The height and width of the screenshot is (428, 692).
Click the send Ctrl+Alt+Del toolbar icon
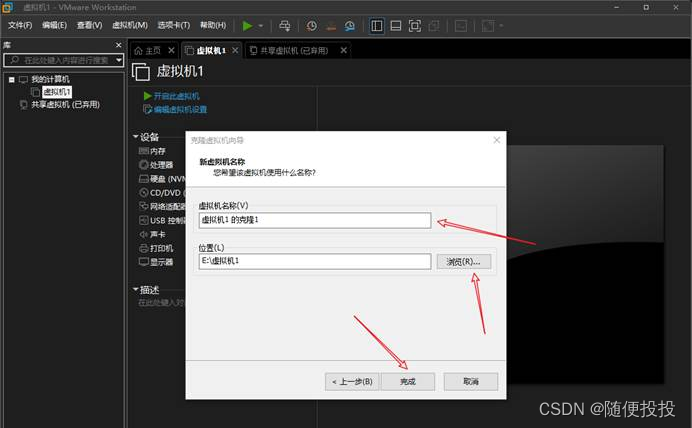[285, 26]
